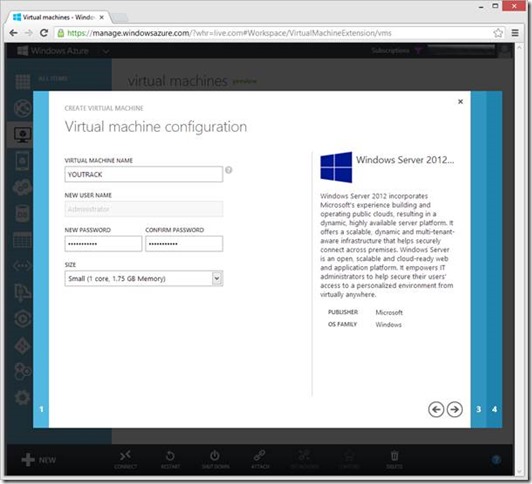Select virtual machines icon in sidebar
This screenshot has width=532, height=484.
(22, 135)
